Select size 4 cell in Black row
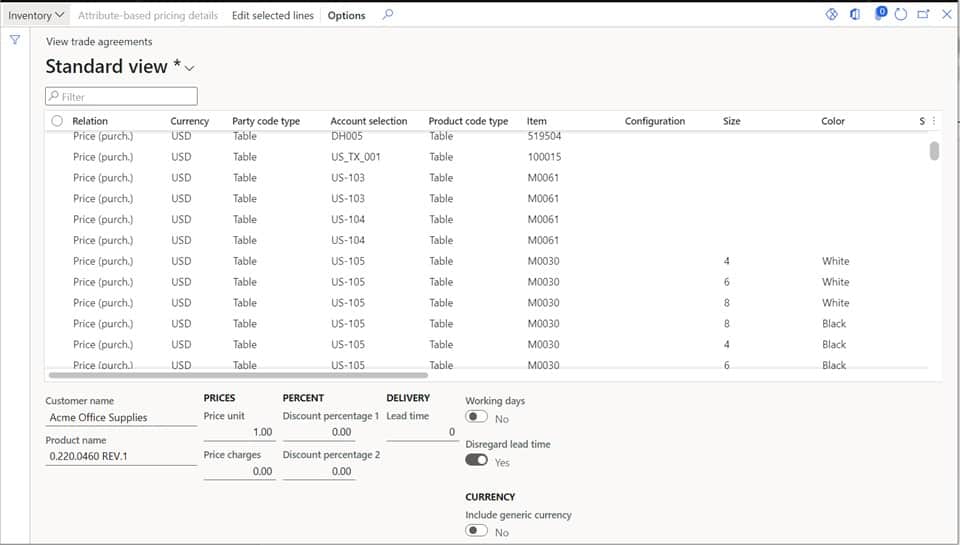Viewport: 960px width, 545px height. [727, 344]
